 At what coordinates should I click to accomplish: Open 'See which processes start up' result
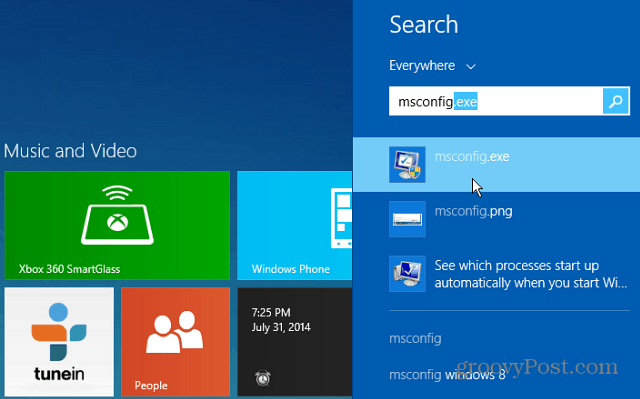[496, 274]
